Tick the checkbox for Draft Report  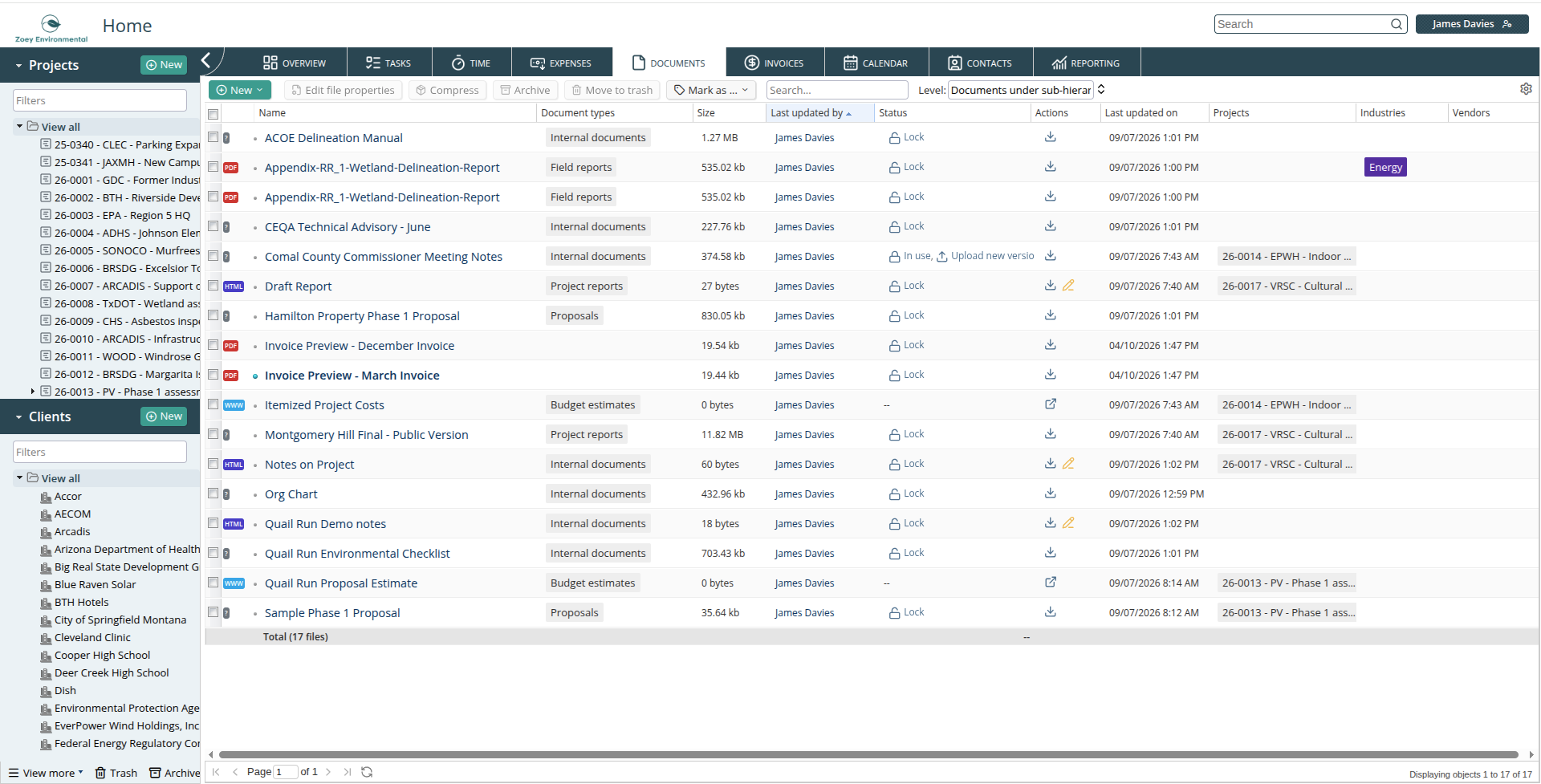(x=213, y=286)
